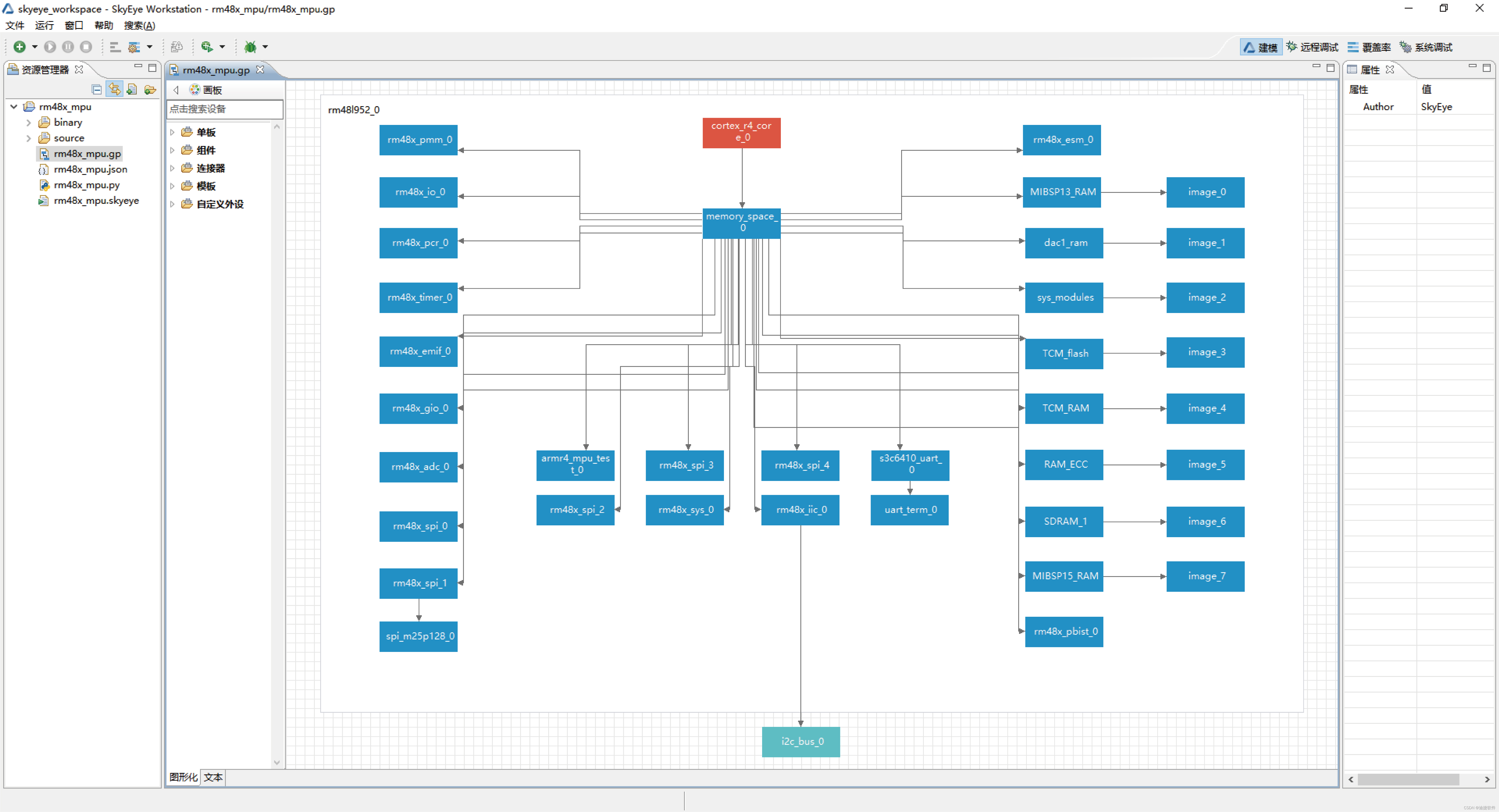Screen dimensions: 1499x812
Task: Select rm48x_mpu.json file
Action: [x=90, y=169]
